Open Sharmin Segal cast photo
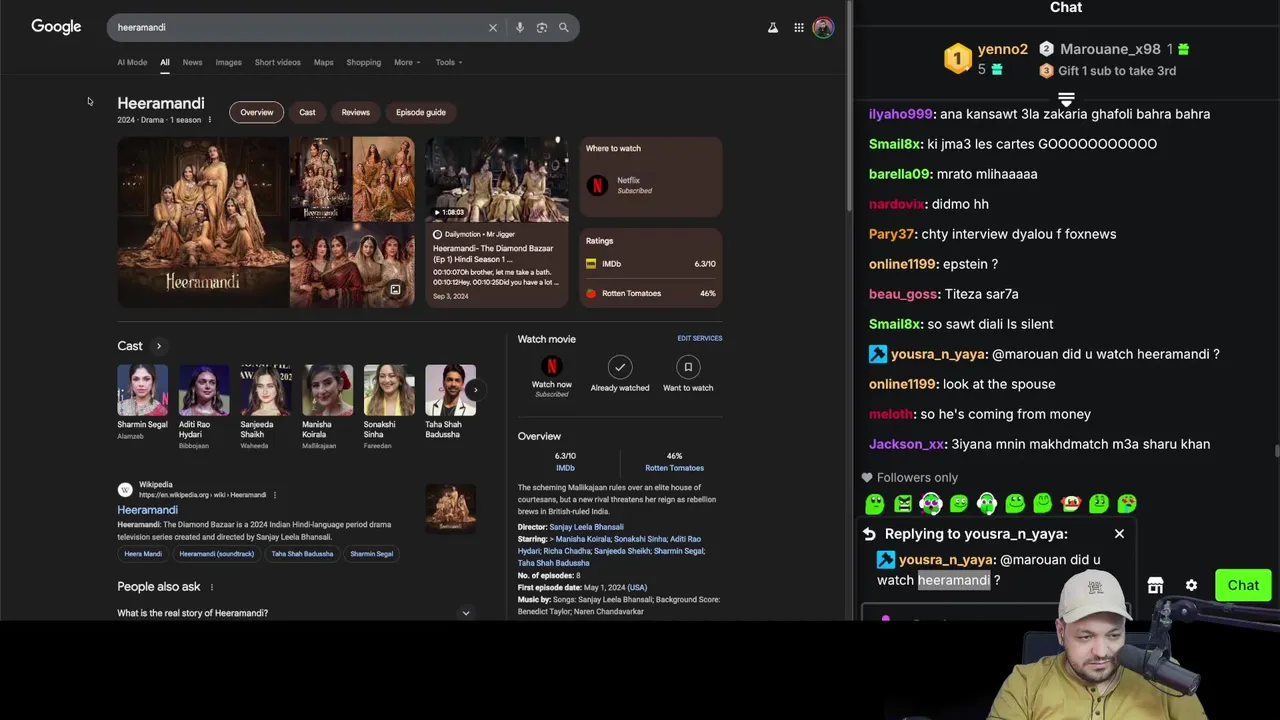The height and width of the screenshot is (720, 1280). [x=142, y=390]
